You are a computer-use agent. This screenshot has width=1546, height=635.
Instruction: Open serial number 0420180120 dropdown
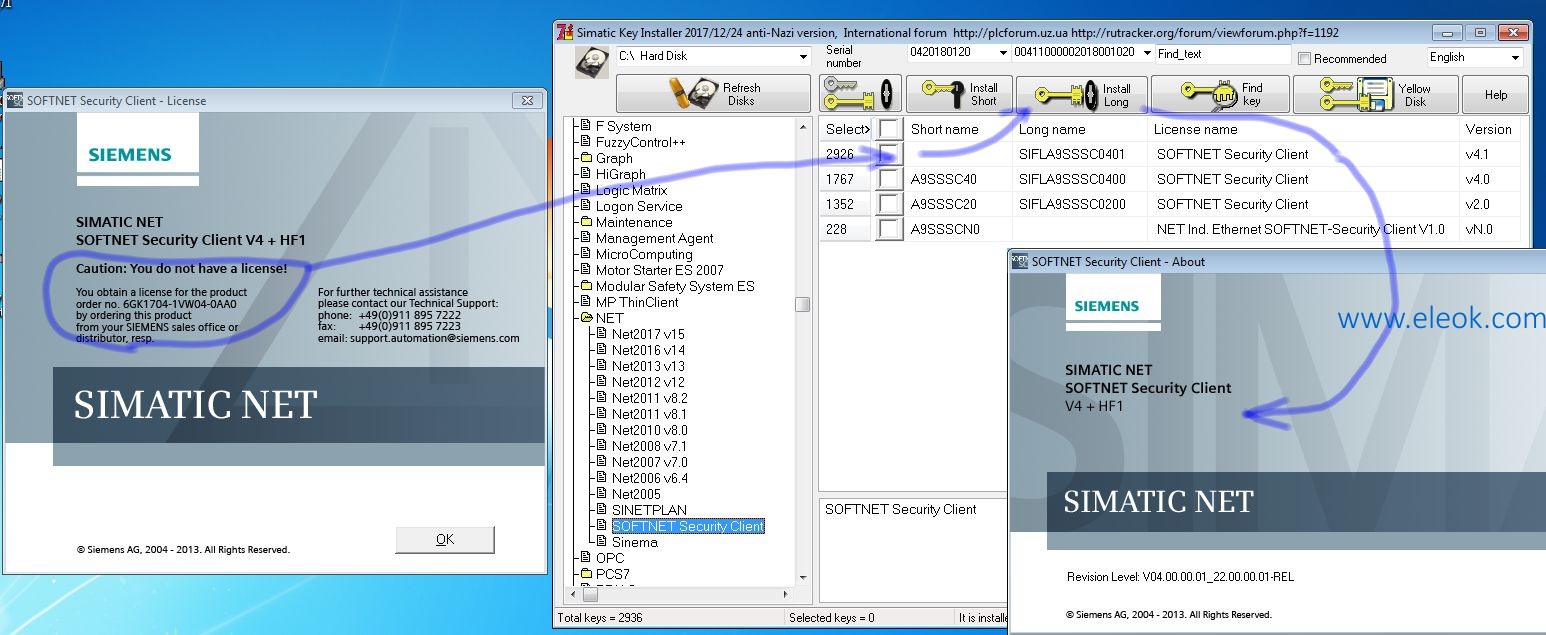pos(1003,53)
